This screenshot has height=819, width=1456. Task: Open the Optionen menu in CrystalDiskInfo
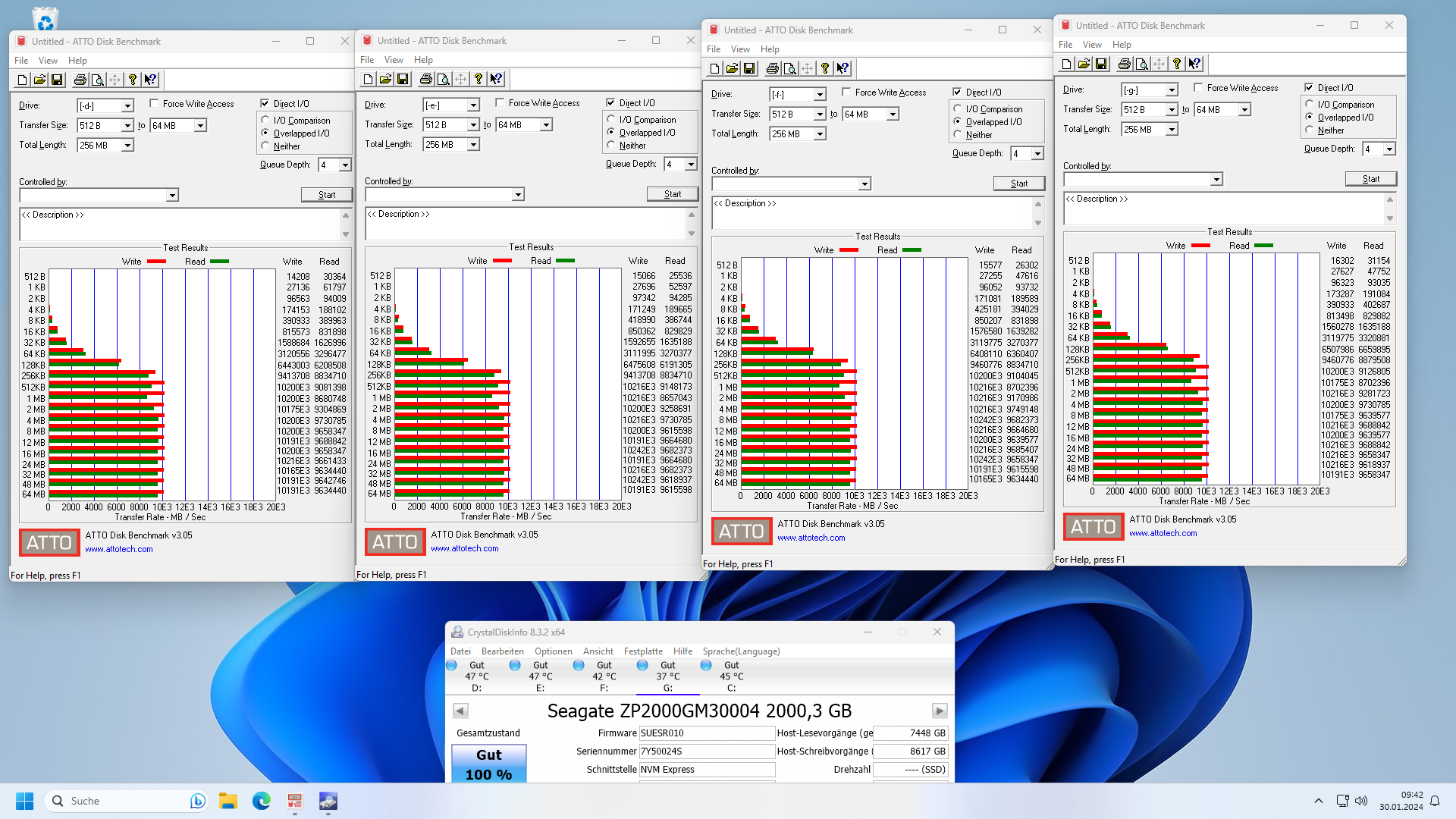click(x=554, y=651)
